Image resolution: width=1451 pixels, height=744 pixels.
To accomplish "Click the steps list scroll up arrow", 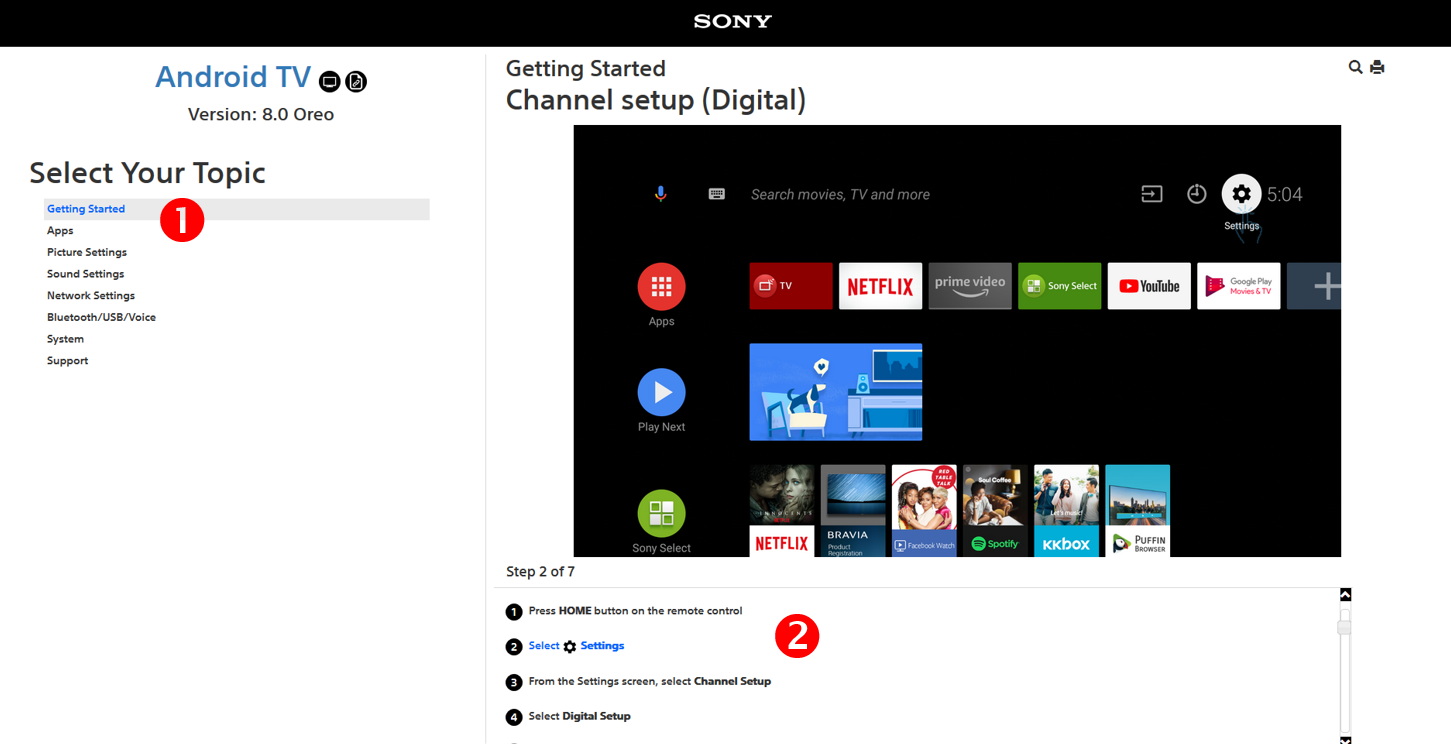I will click(x=1345, y=594).
